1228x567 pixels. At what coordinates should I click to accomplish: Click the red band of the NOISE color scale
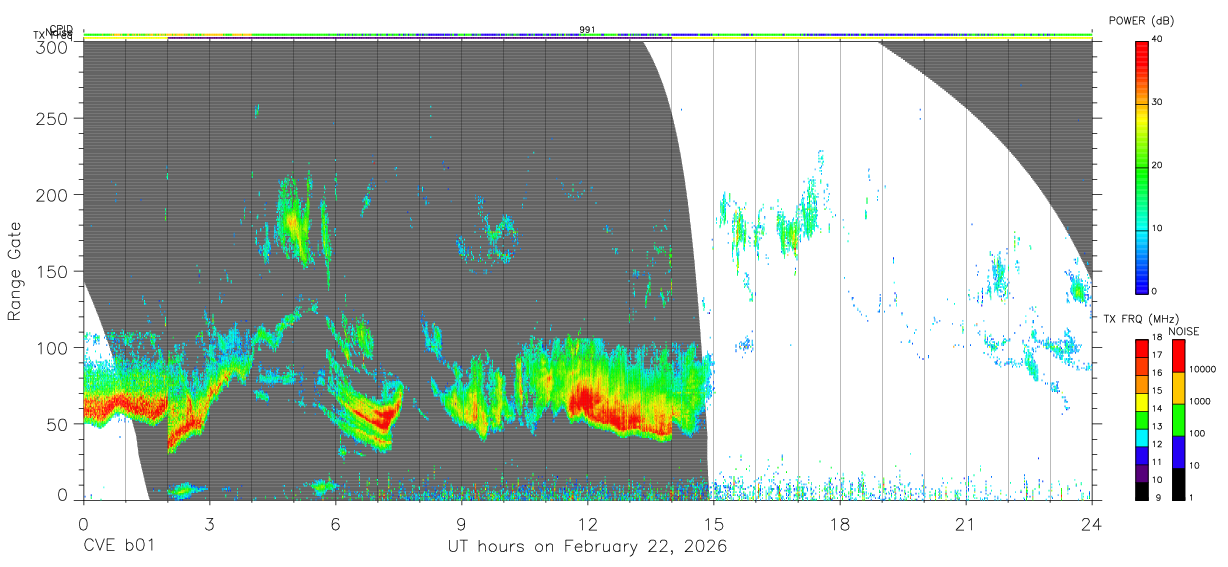[x=1178, y=356]
